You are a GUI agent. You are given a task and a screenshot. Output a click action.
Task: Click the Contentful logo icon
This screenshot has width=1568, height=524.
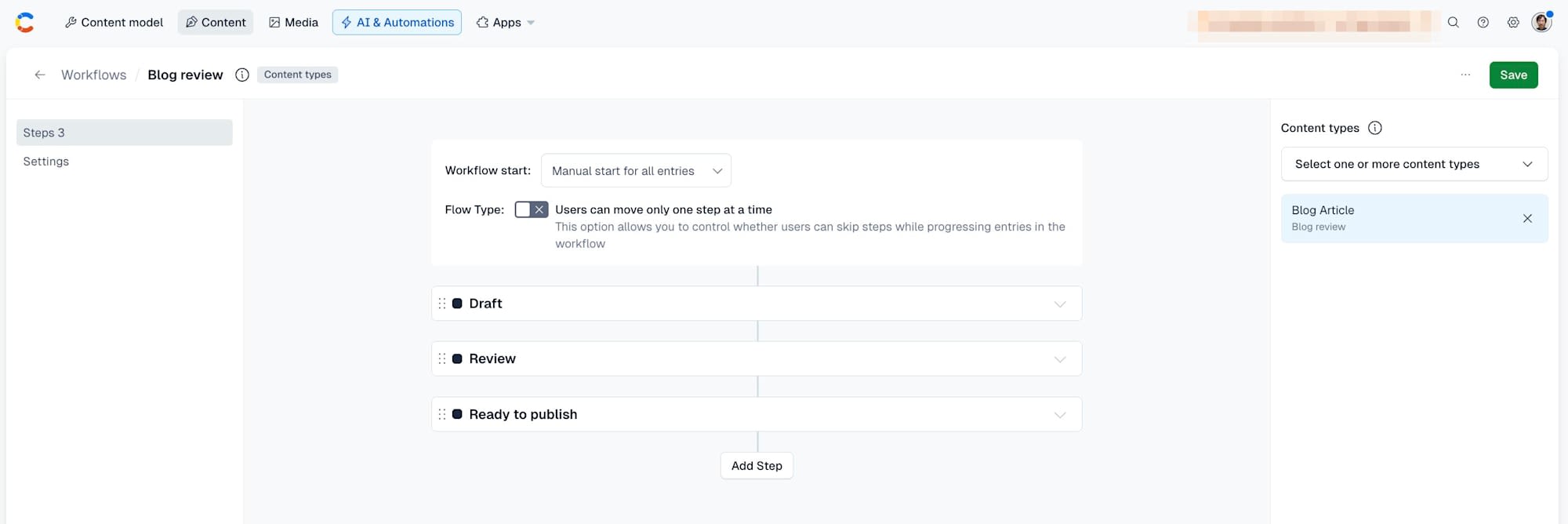tap(25, 23)
